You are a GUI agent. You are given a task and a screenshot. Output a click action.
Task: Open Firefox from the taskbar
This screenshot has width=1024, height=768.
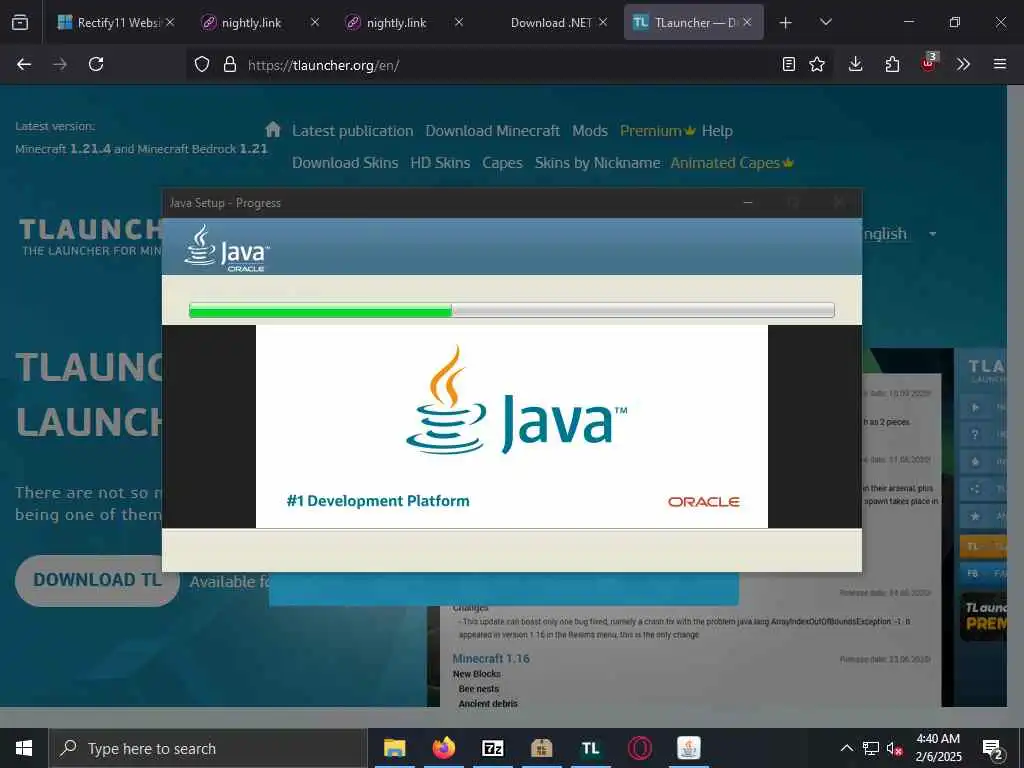point(444,748)
